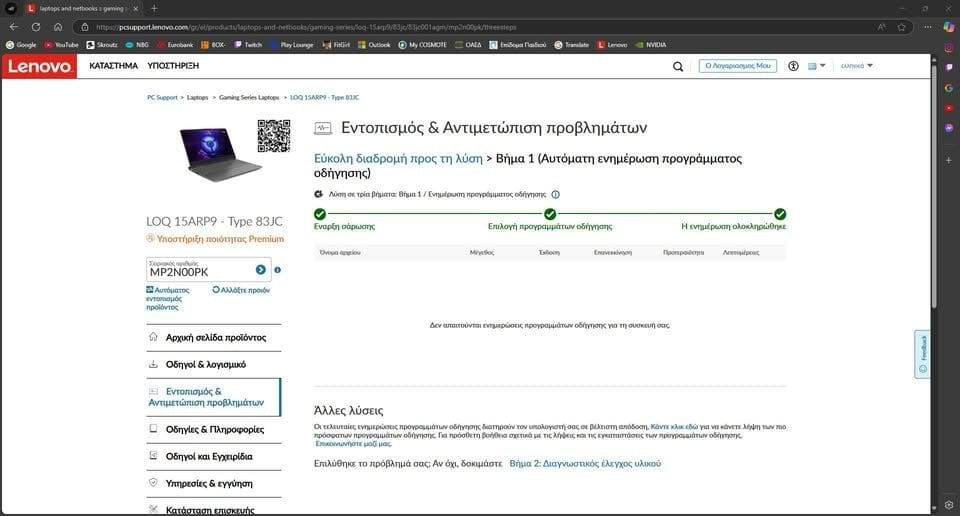Open the Feedback side tab
Screen dimensions: 960x516
tap(923, 354)
